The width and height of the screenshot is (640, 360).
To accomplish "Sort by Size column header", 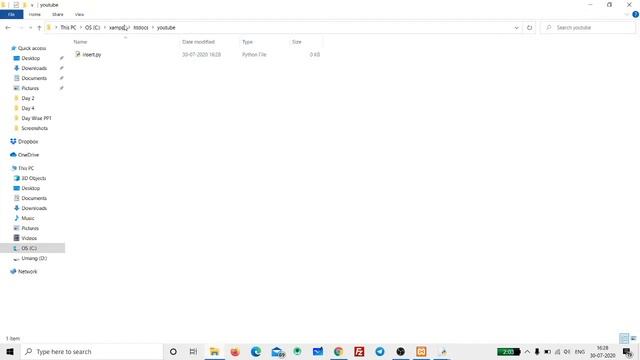I will click(x=297, y=42).
